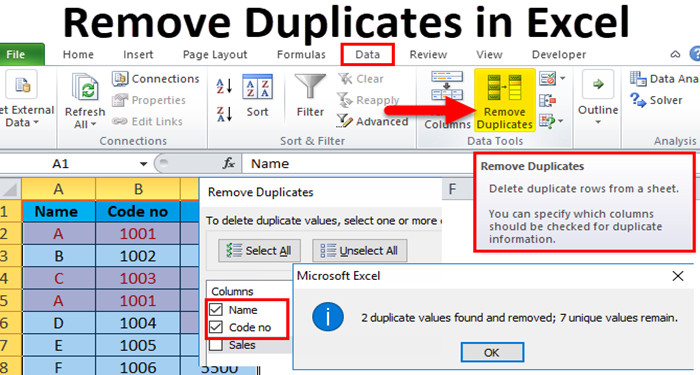Select the Data ribbon tab

click(x=367, y=54)
